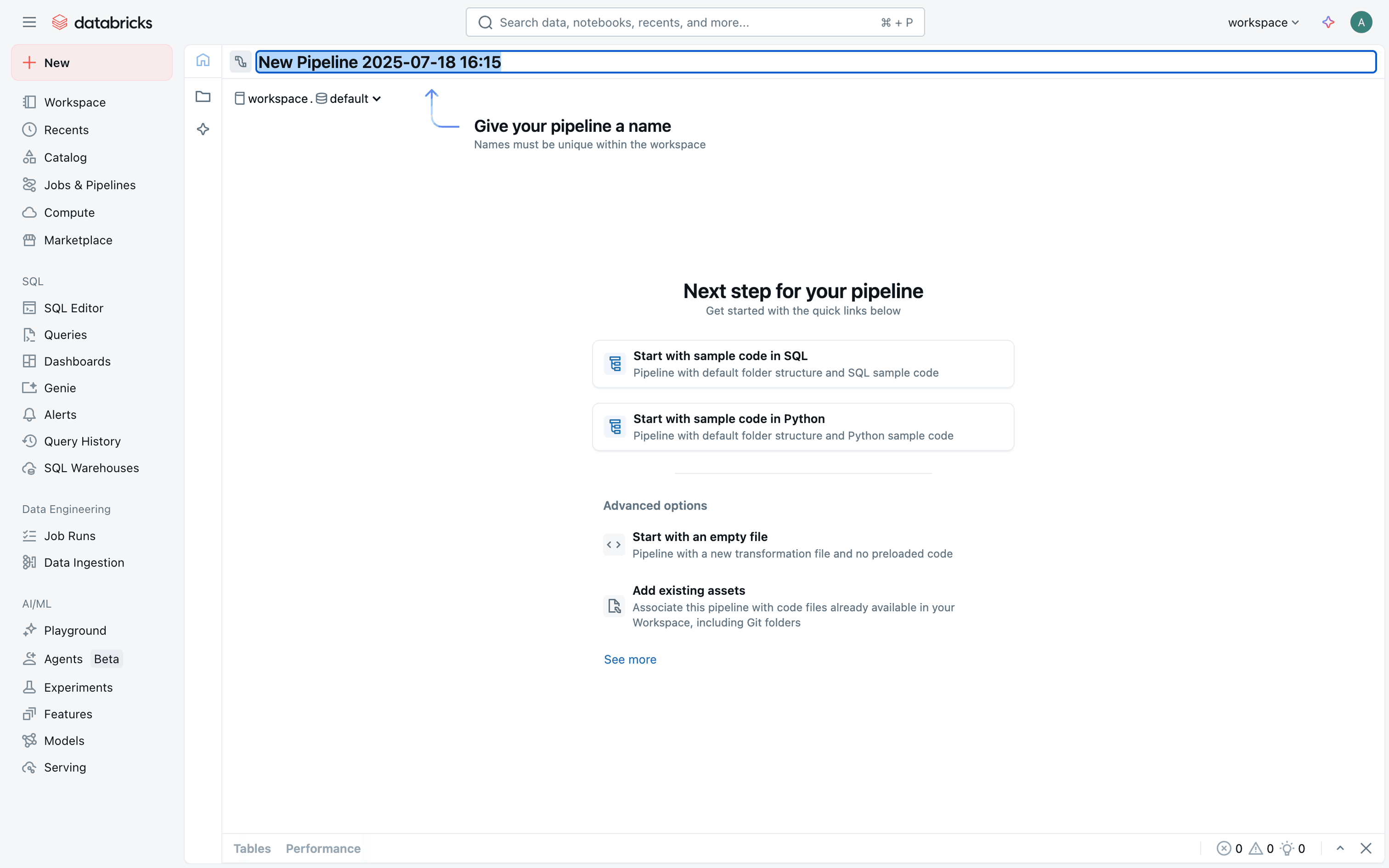Screen dimensions: 1389x868
Task: Open the Databricks Assistant sparkle icon
Action: point(1328,23)
